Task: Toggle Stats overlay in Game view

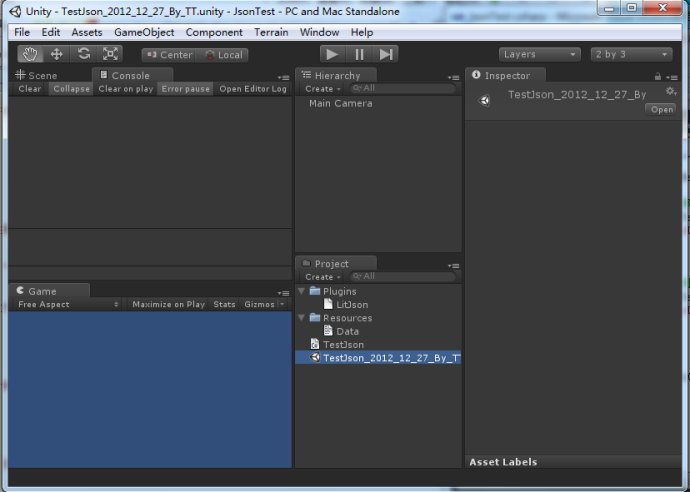Action: 224,305
